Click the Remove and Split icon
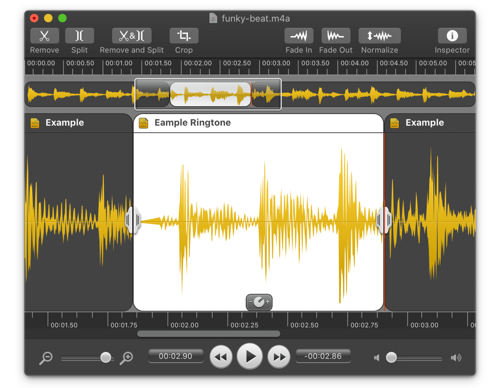 [132, 36]
